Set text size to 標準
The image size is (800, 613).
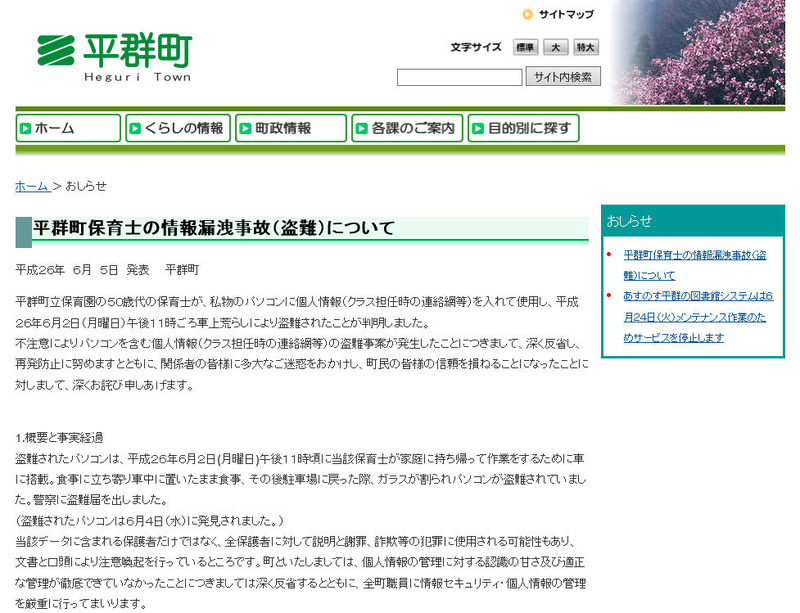tap(525, 47)
